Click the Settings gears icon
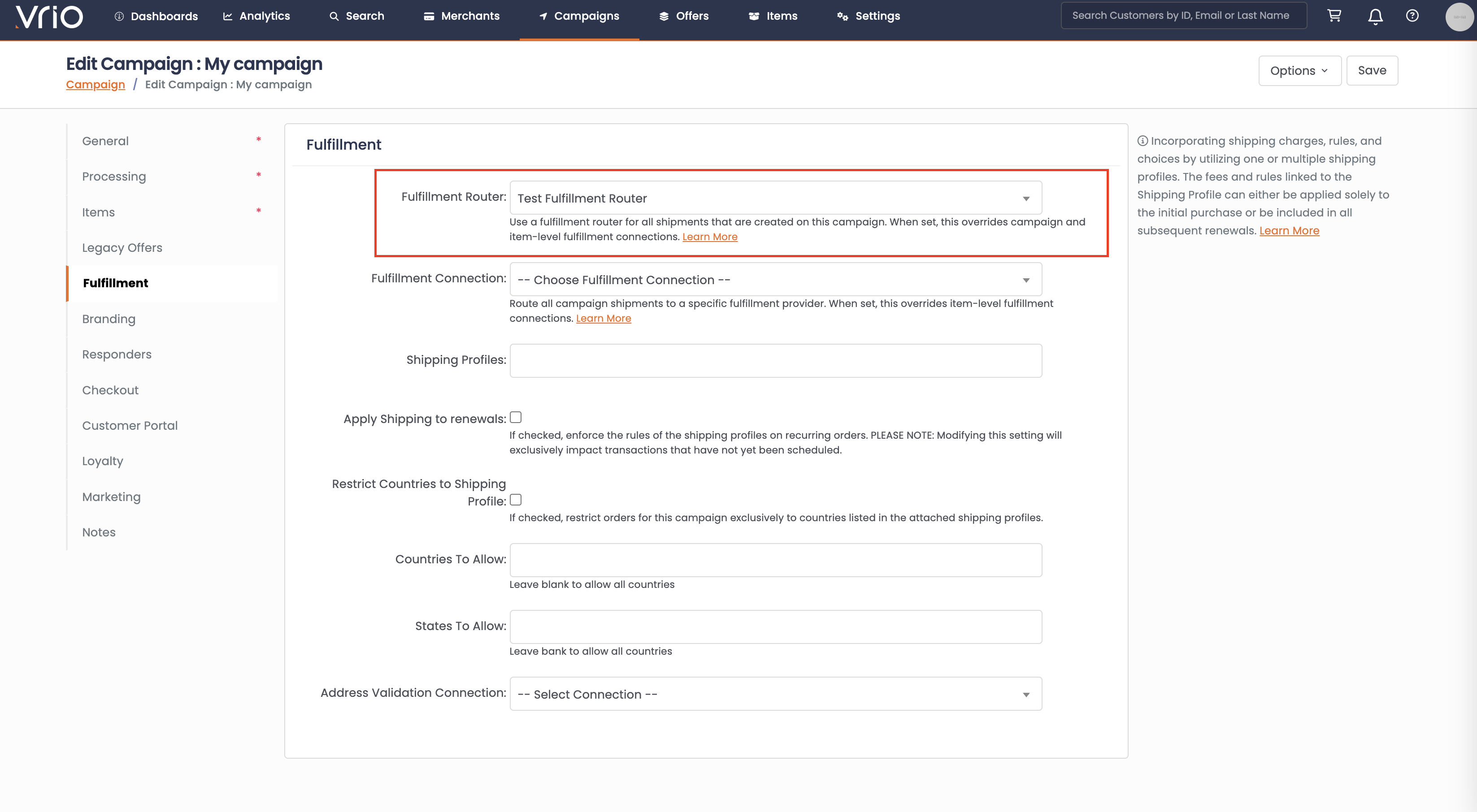 (x=842, y=17)
